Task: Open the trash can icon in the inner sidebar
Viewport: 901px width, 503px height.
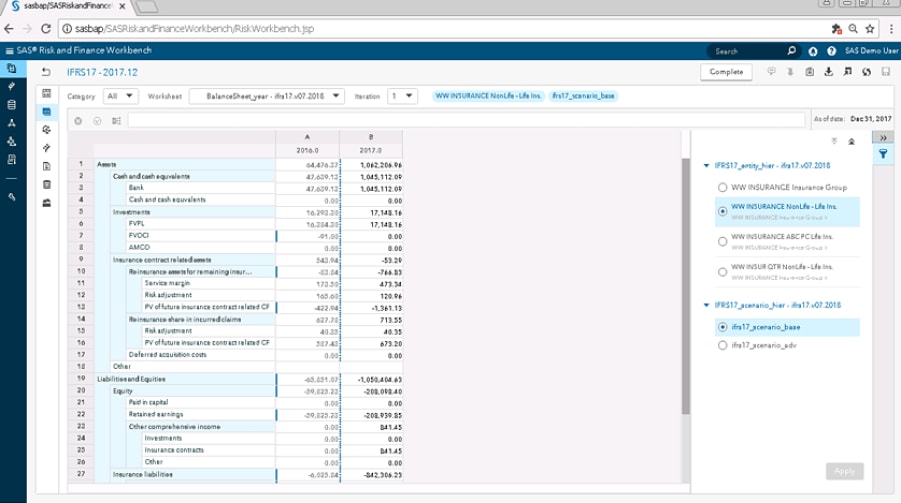Action: tap(47, 185)
